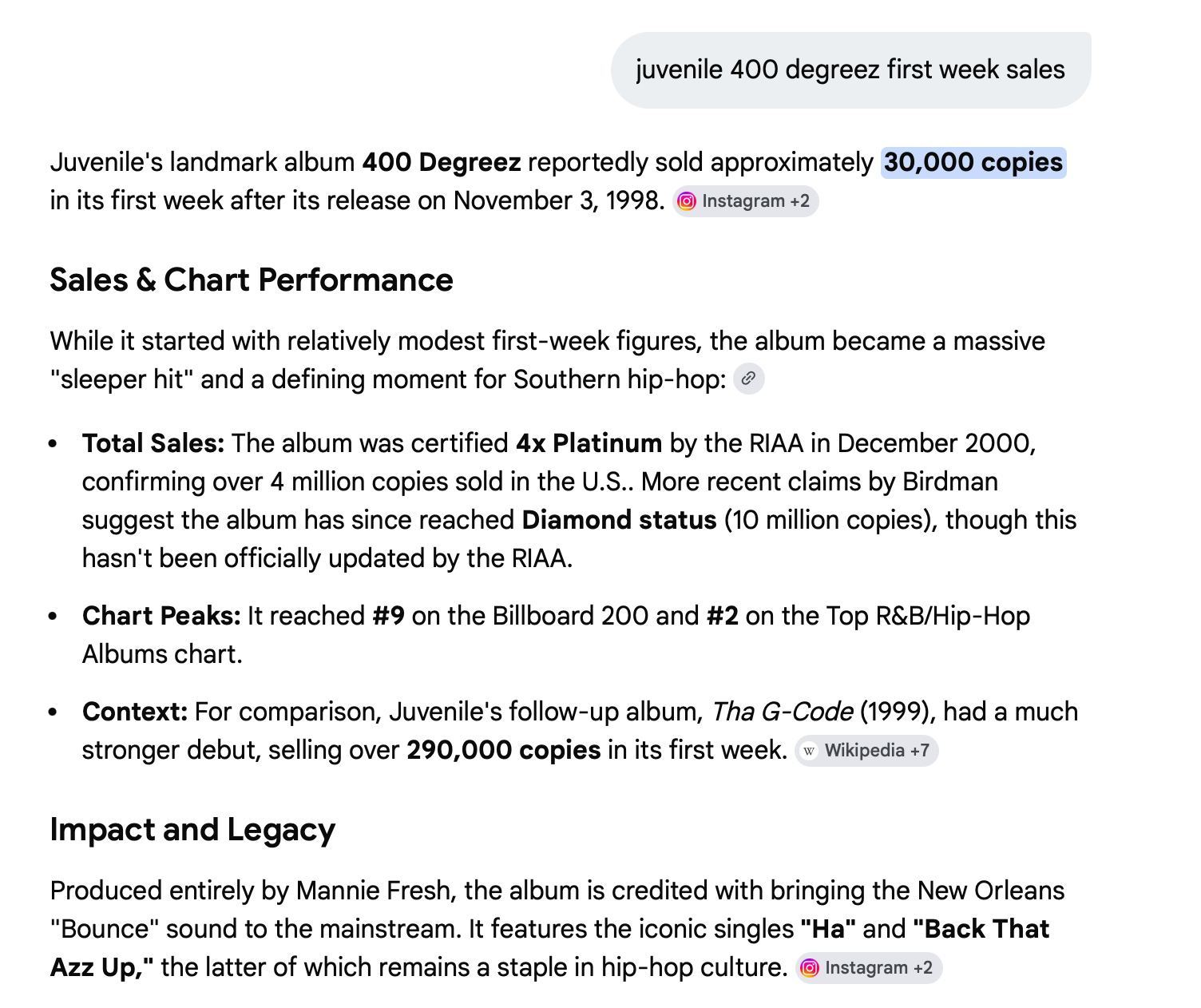Click the Instagram logo beside November 3, 1998
The height and width of the screenshot is (1008, 1201).
pyautogui.click(x=686, y=201)
